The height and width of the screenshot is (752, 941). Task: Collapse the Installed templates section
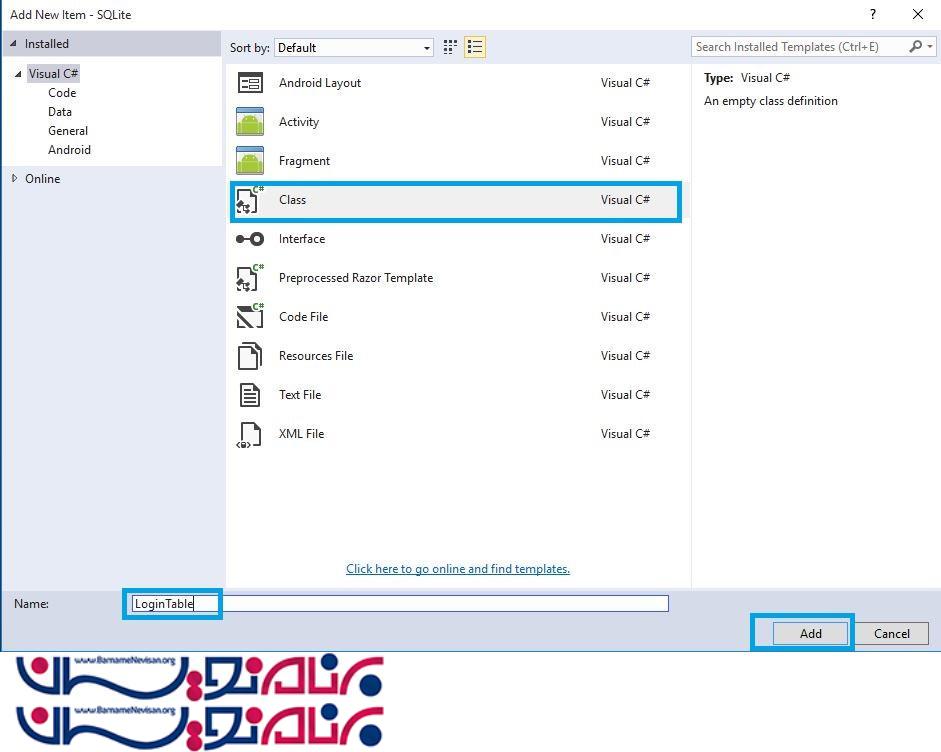point(13,44)
